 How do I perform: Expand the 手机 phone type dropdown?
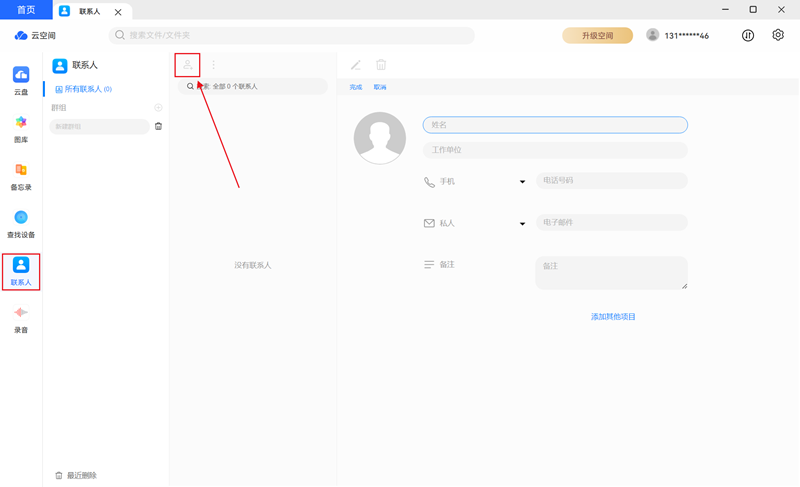tap(522, 182)
